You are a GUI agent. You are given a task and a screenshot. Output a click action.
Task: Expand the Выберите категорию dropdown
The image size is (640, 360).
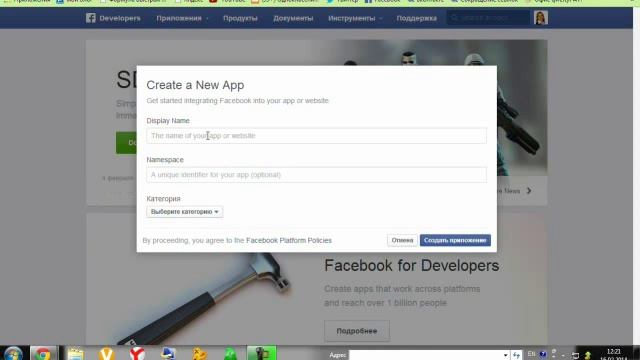pyautogui.click(x=184, y=212)
